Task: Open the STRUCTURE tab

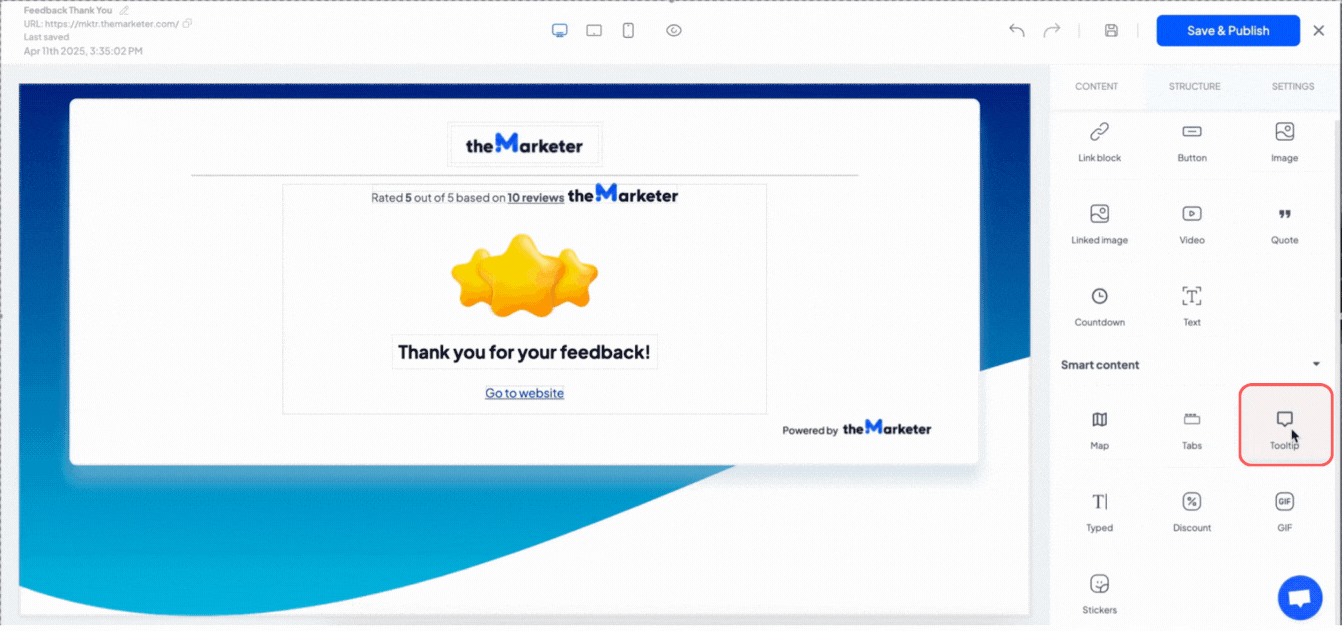Action: (x=1194, y=87)
